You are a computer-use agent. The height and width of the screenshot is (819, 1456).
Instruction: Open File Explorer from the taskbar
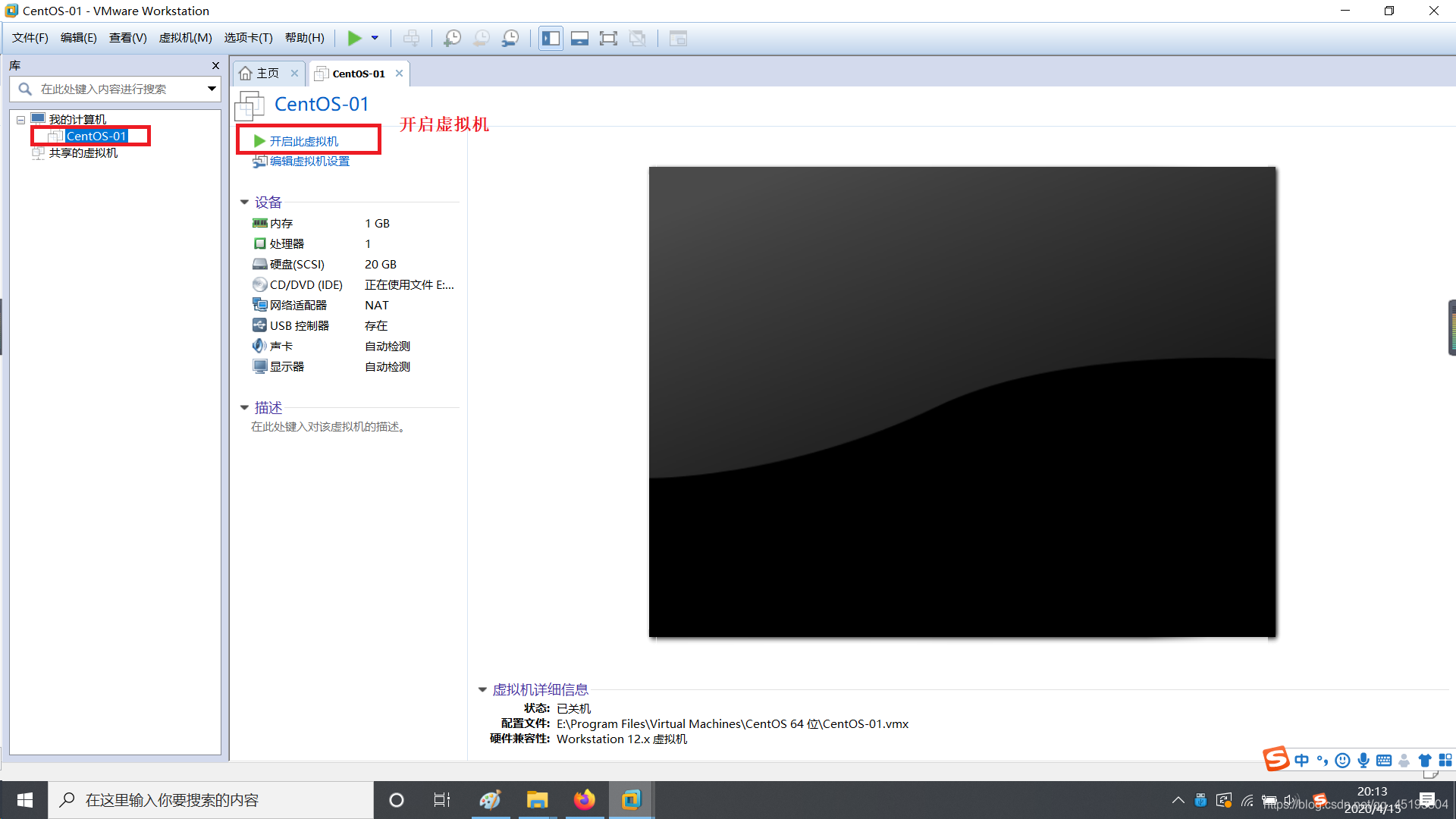[537, 800]
